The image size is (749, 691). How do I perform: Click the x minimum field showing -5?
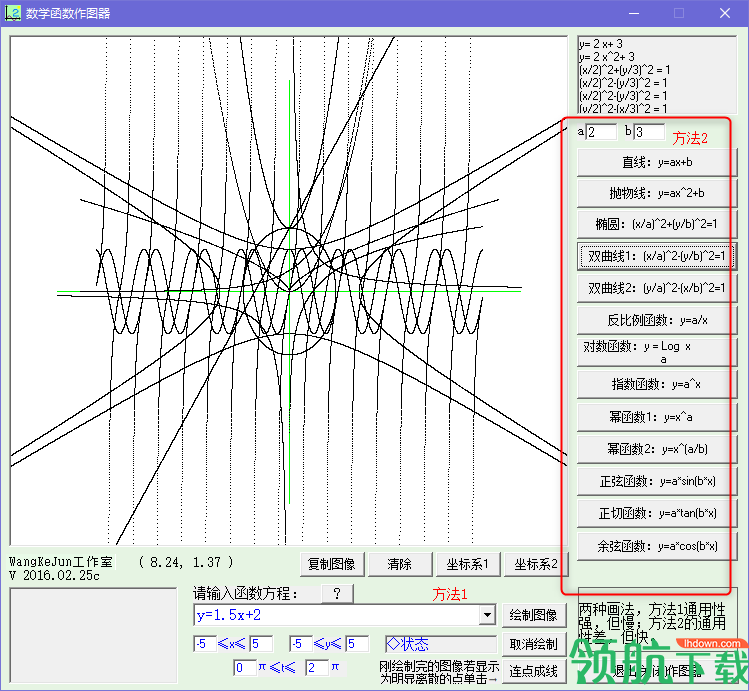tap(205, 644)
